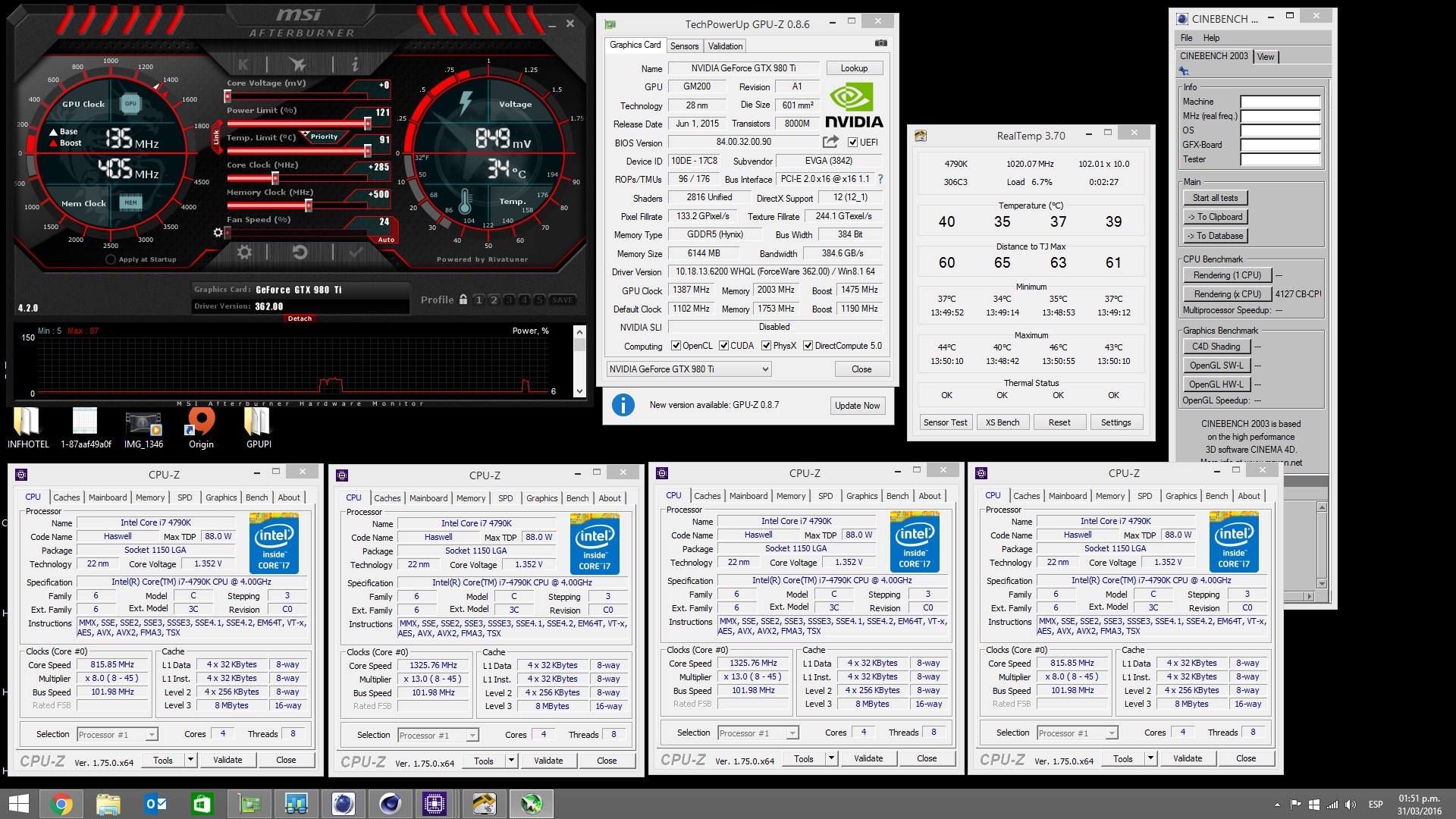Open Help menu in CINEBENCH

click(1211, 38)
